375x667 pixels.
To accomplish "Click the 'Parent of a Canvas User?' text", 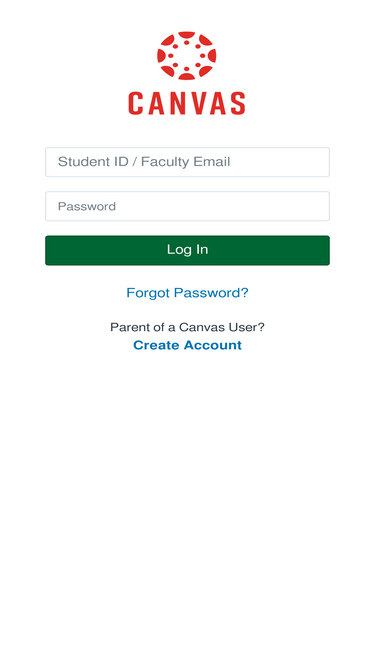I will coord(188,327).
